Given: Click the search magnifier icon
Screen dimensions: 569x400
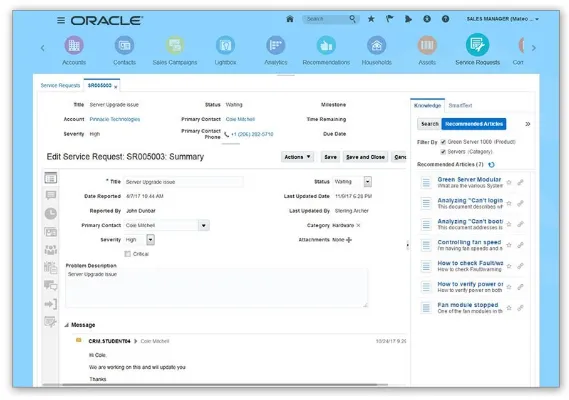Looking at the screenshot, I should click(x=352, y=19).
